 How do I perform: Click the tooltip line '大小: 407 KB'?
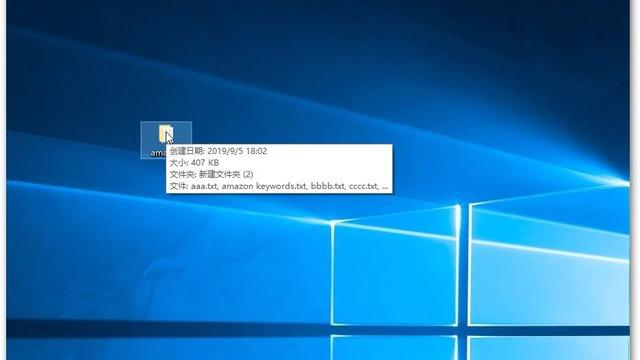[194, 163]
